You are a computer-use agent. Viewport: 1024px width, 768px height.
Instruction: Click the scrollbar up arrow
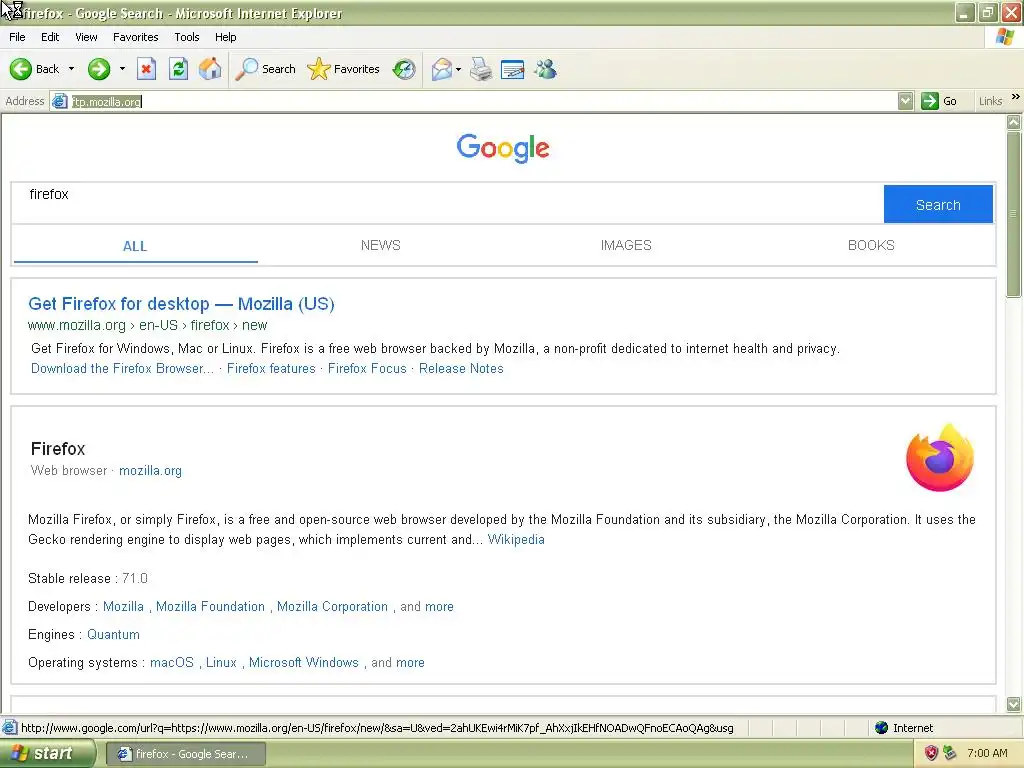click(1014, 122)
